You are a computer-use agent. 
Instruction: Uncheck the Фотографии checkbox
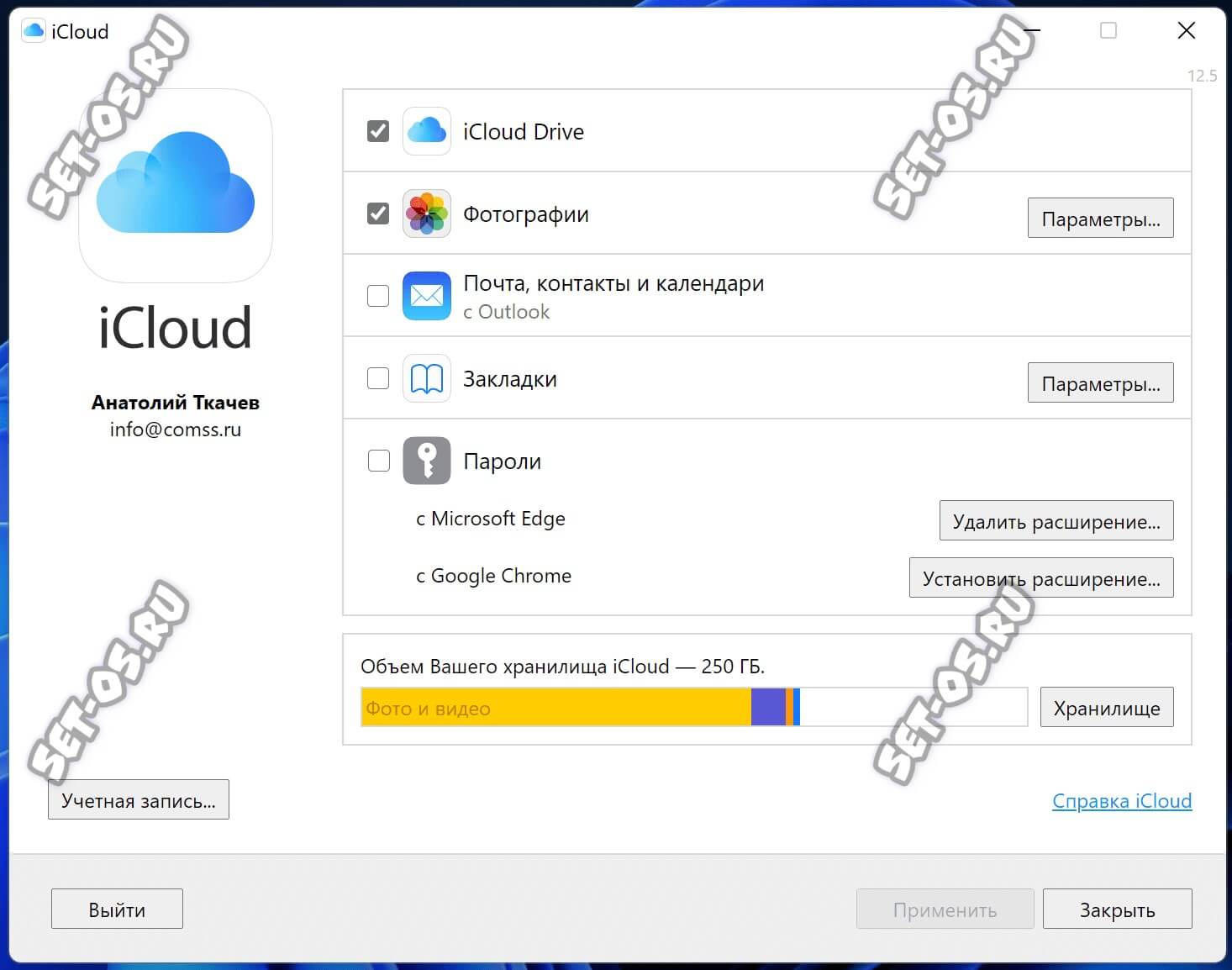tap(378, 214)
